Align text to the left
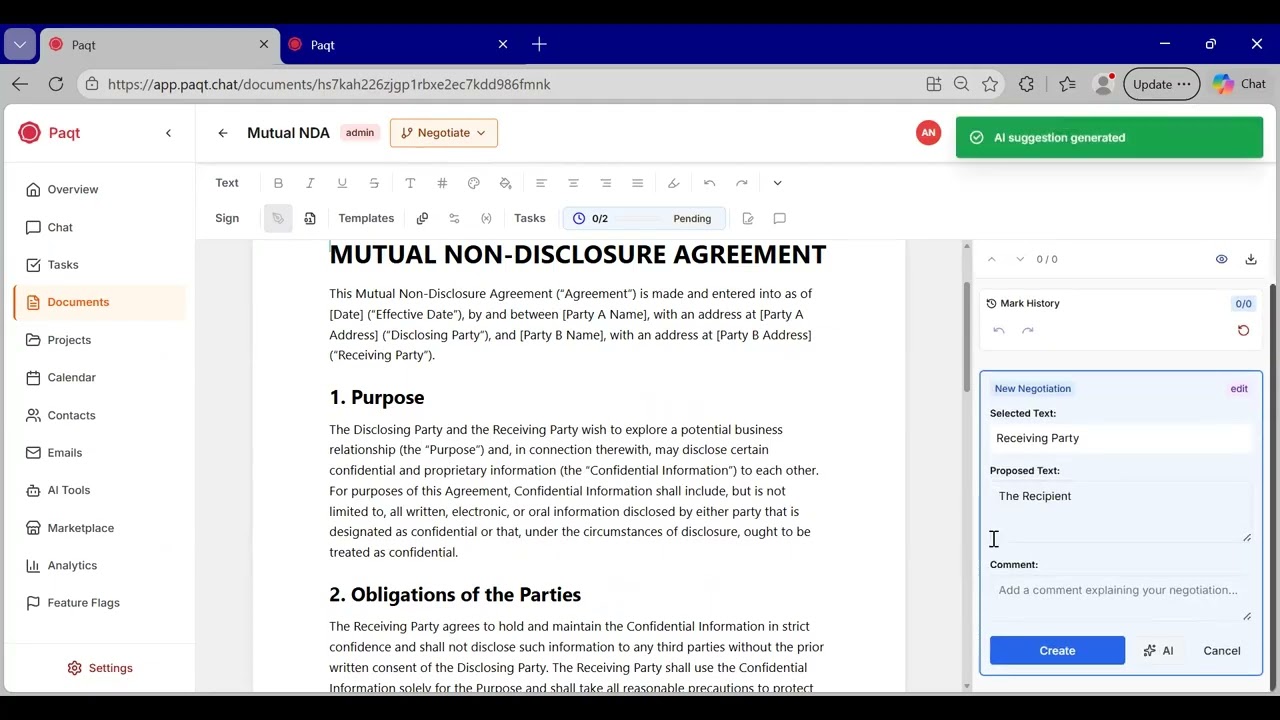 pos(541,183)
